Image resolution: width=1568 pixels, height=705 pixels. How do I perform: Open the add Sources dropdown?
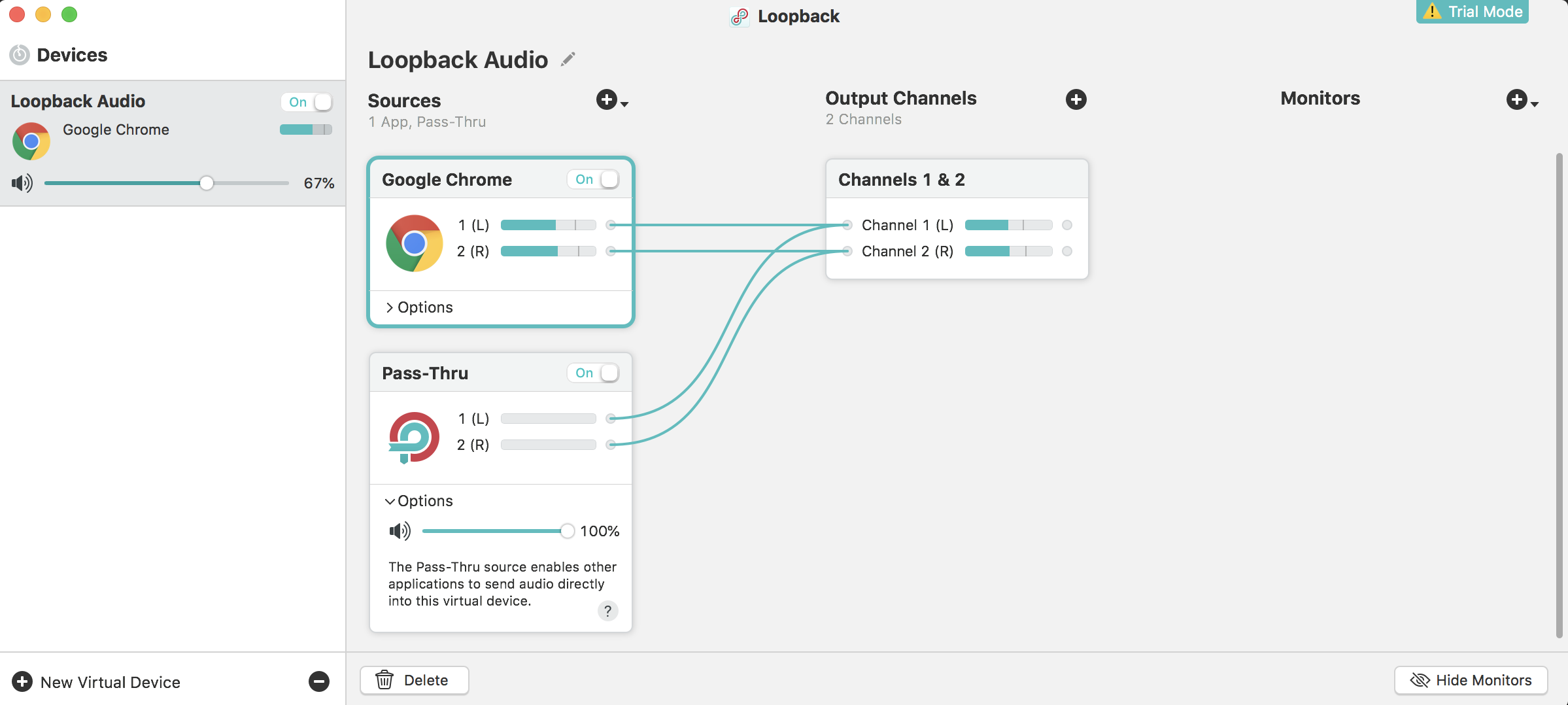[x=611, y=100]
